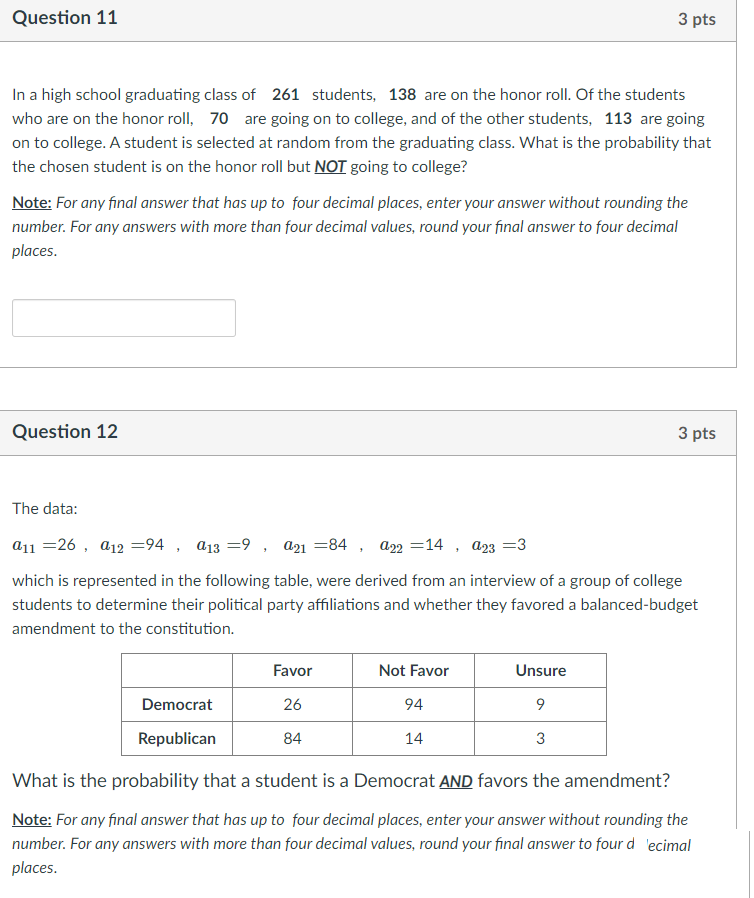The width and height of the screenshot is (754, 898).
Task: Select the Question 11 header
Action: point(65,17)
